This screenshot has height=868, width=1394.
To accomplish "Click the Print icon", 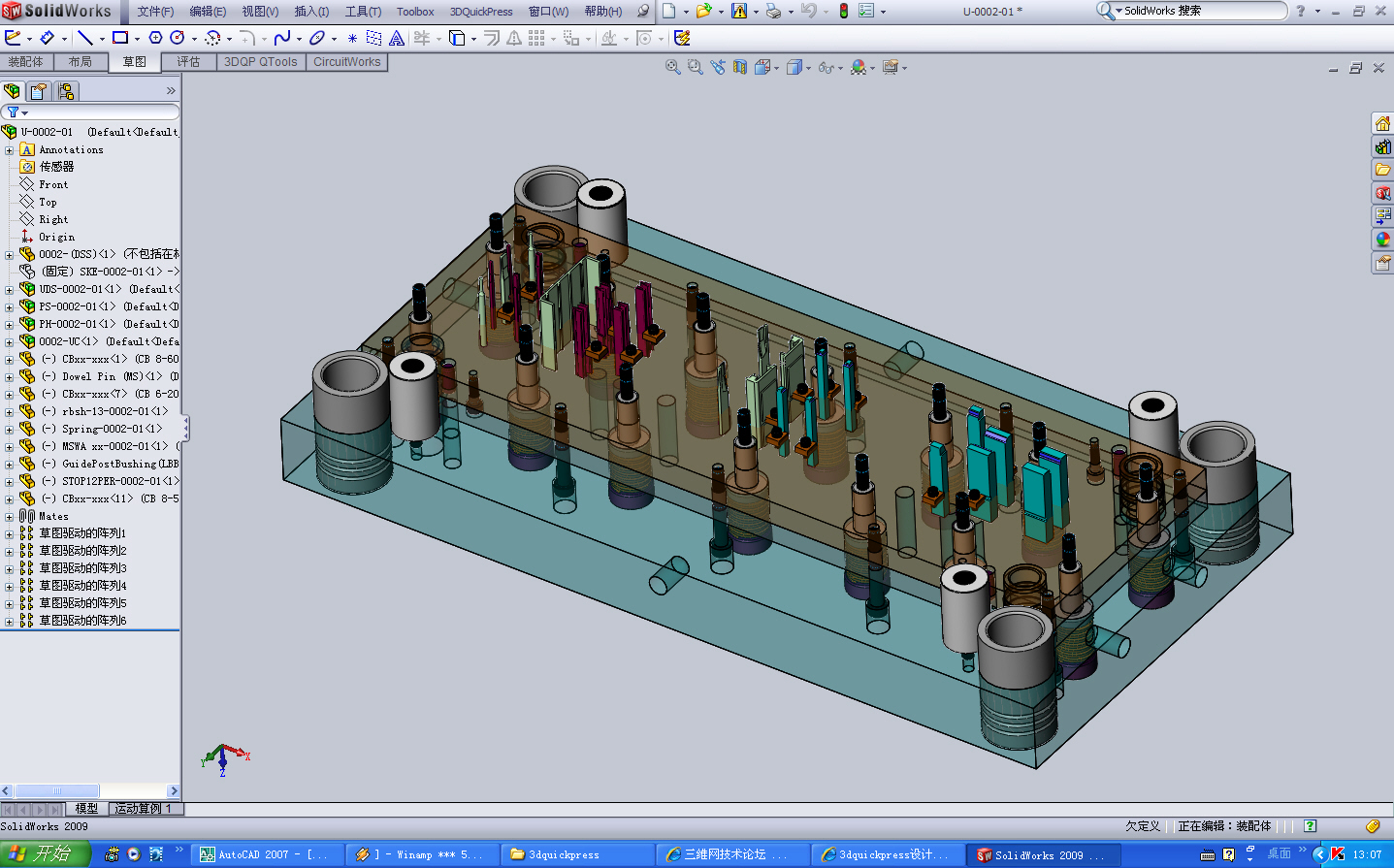I will coord(773,11).
